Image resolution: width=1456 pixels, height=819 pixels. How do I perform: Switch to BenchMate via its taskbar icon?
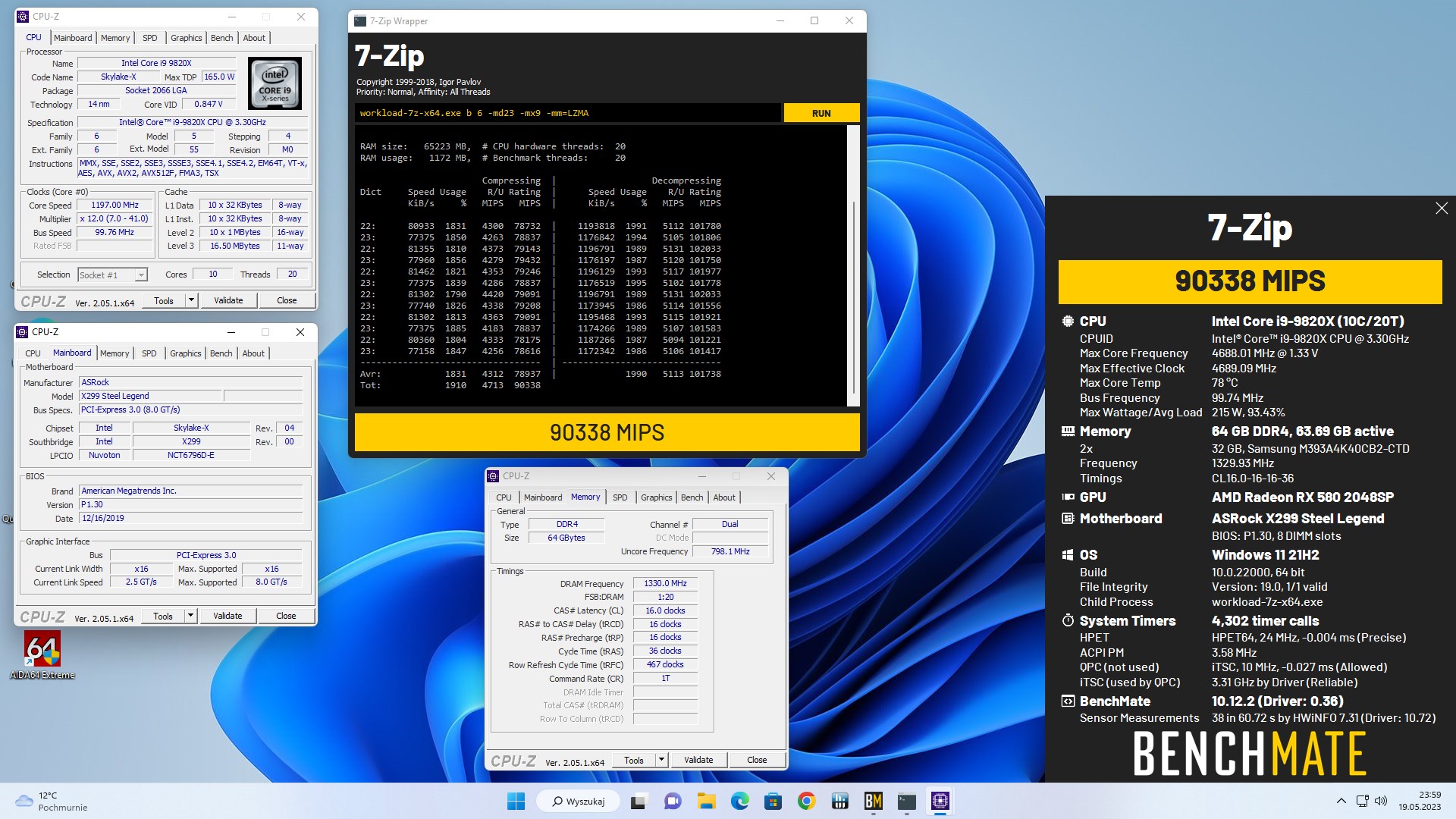point(873,801)
